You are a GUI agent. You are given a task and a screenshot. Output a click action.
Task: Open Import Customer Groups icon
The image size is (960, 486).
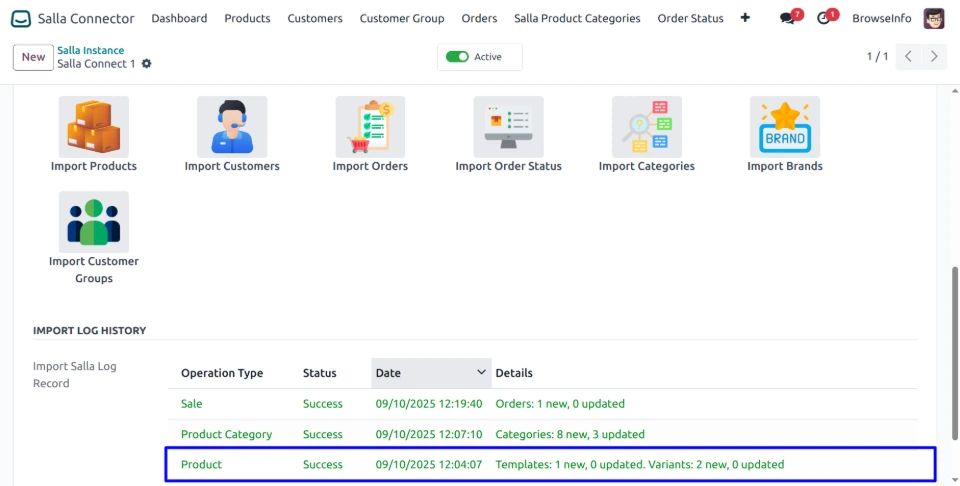(94, 221)
